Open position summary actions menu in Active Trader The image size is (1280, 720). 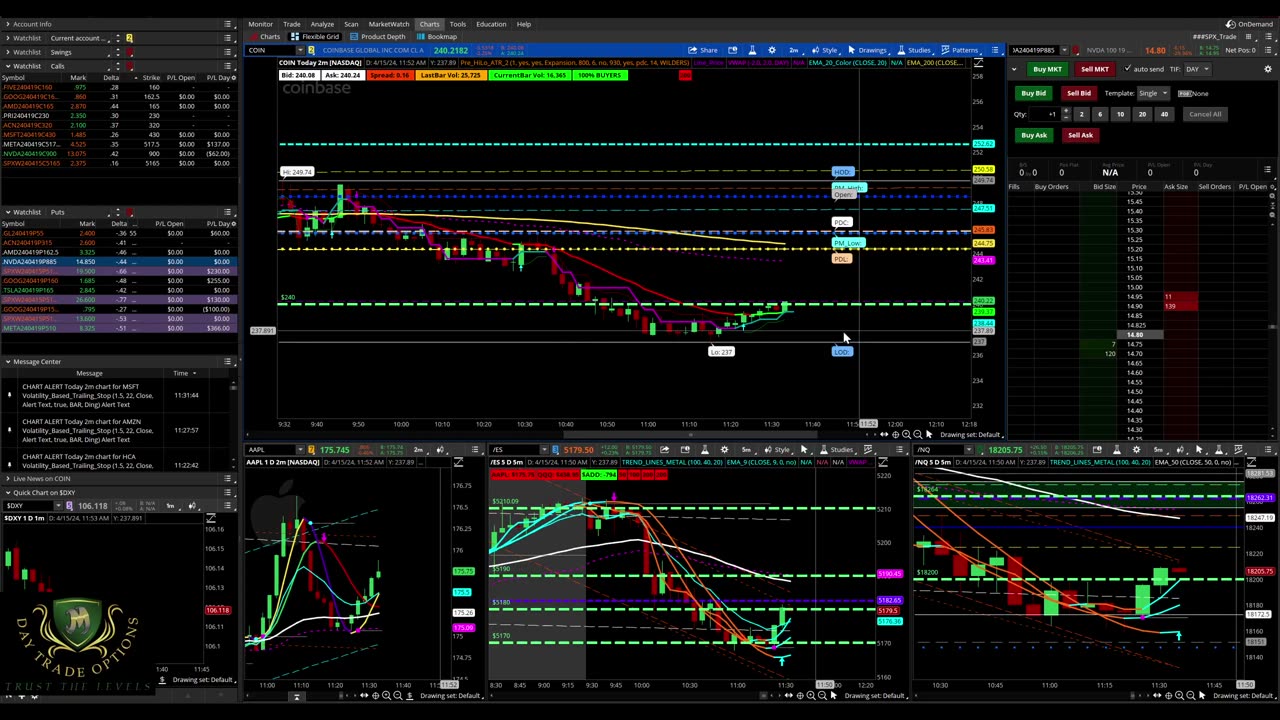pyautogui.click(x=1268, y=170)
